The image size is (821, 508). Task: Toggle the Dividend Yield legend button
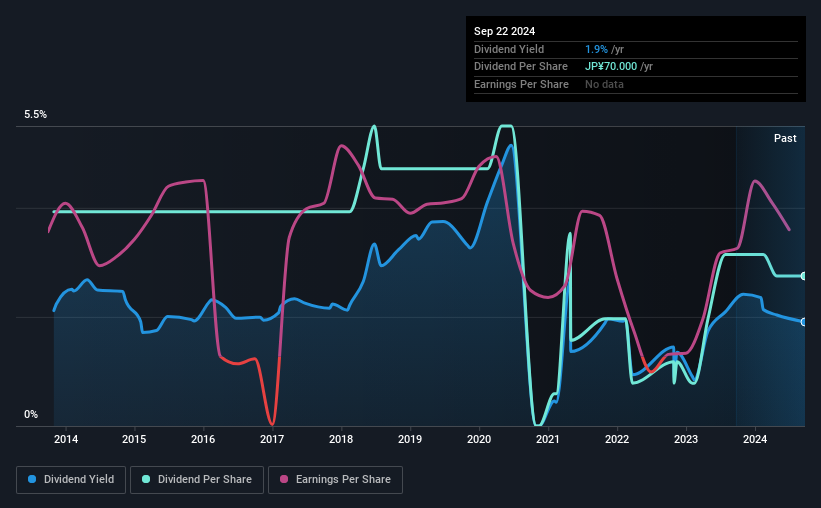tap(71, 480)
